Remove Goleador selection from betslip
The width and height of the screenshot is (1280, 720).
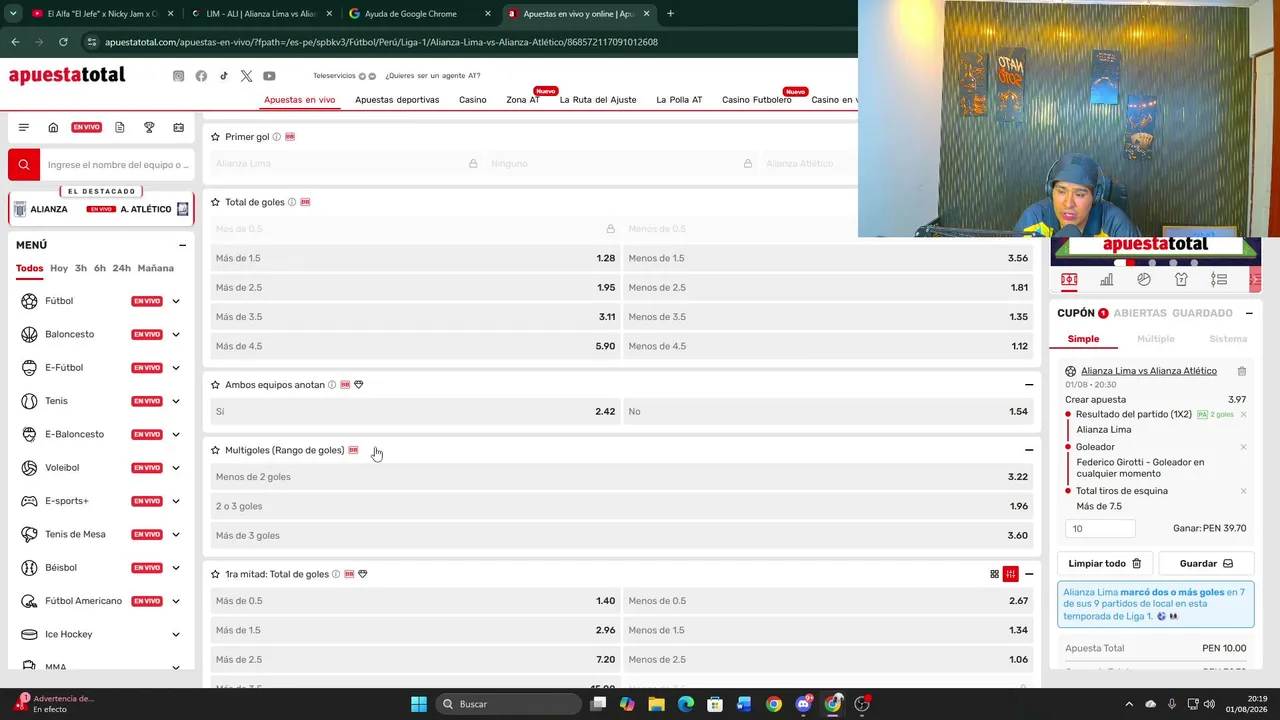click(1243, 447)
